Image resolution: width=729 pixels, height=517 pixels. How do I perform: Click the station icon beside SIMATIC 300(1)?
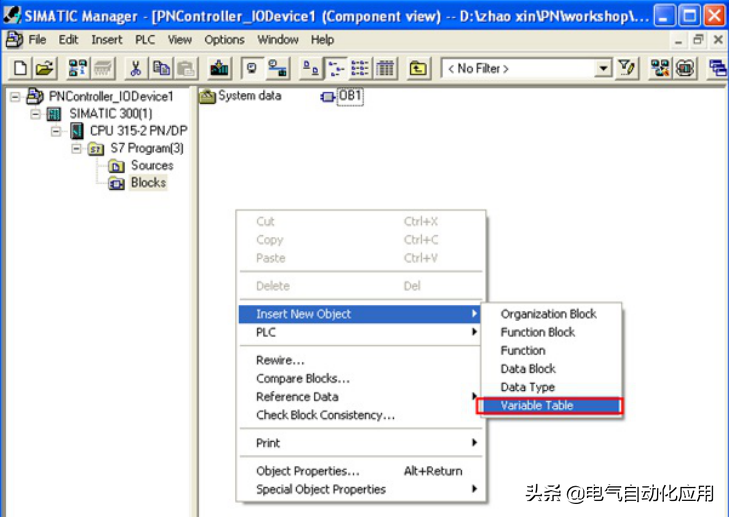54,114
